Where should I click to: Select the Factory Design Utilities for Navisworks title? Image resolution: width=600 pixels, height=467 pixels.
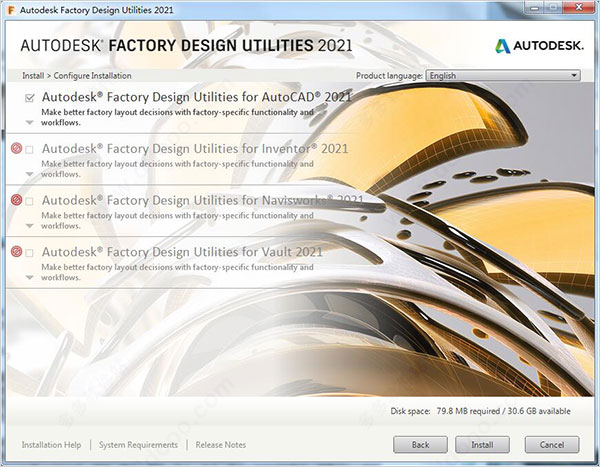click(202, 200)
